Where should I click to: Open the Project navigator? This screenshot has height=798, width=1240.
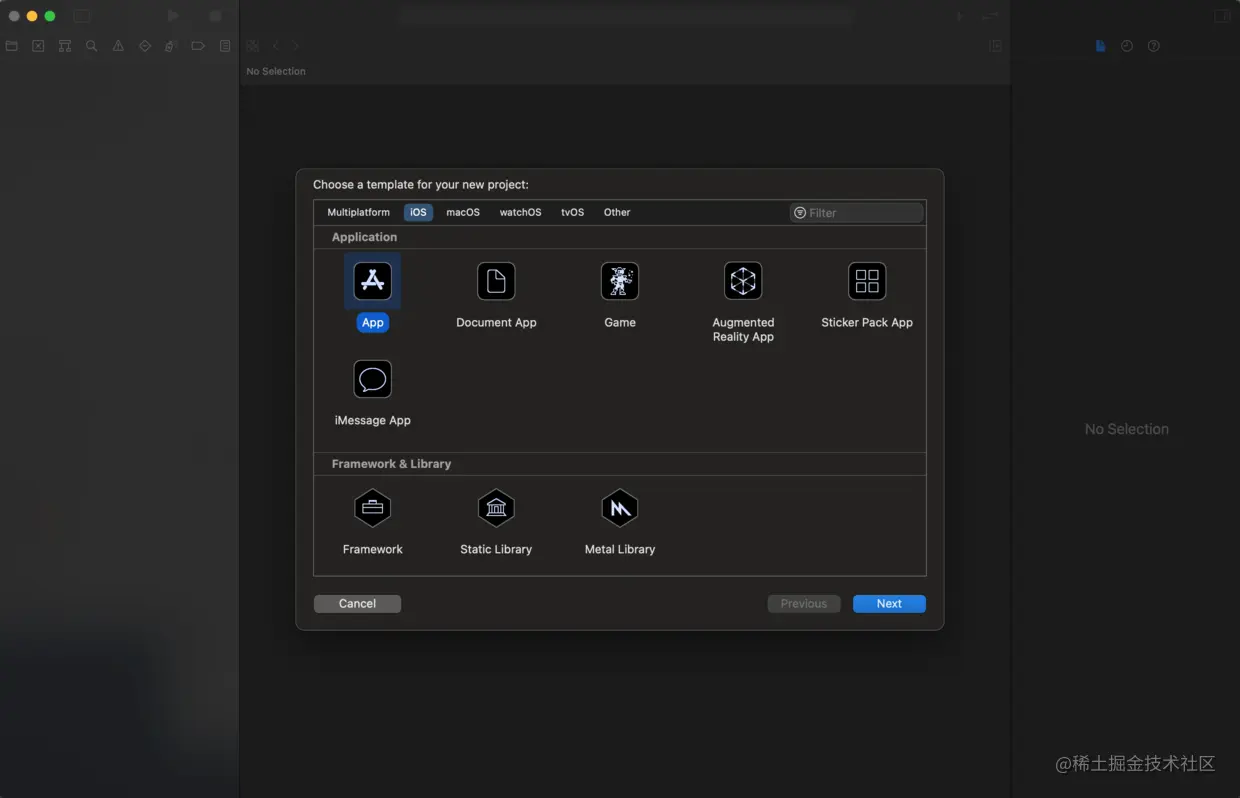click(11, 46)
